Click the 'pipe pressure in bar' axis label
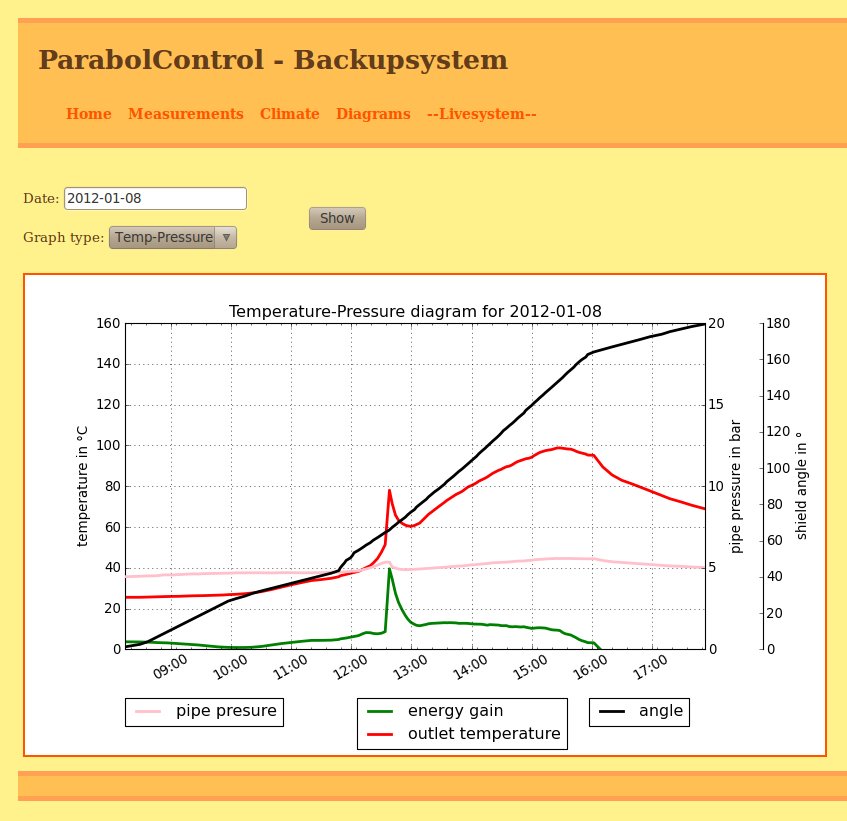This screenshot has width=847, height=821. [x=737, y=486]
